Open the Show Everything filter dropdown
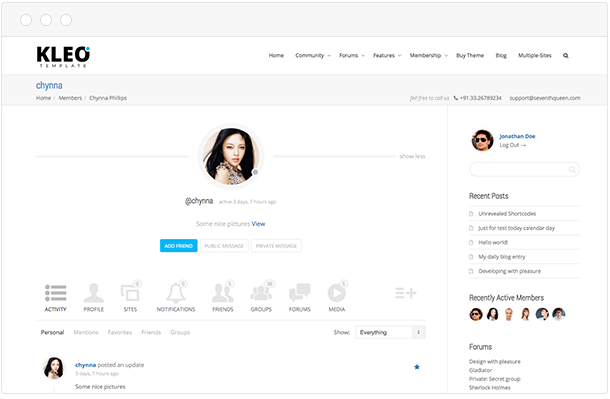Viewport: 610px width, 399px height. click(x=391, y=332)
